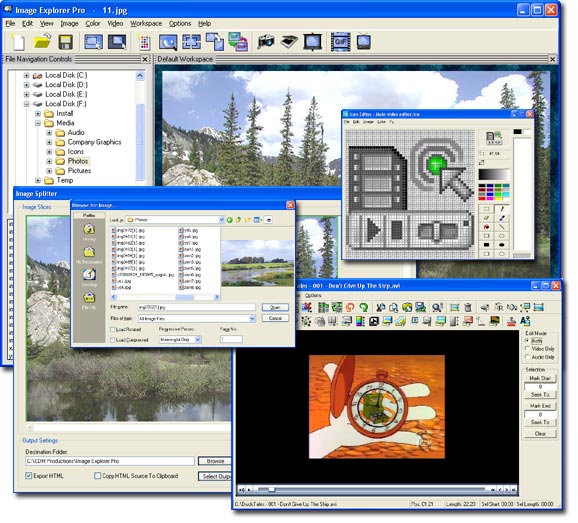The width and height of the screenshot is (578, 523).
Task: Click the Mark Start button
Action: coord(540,378)
